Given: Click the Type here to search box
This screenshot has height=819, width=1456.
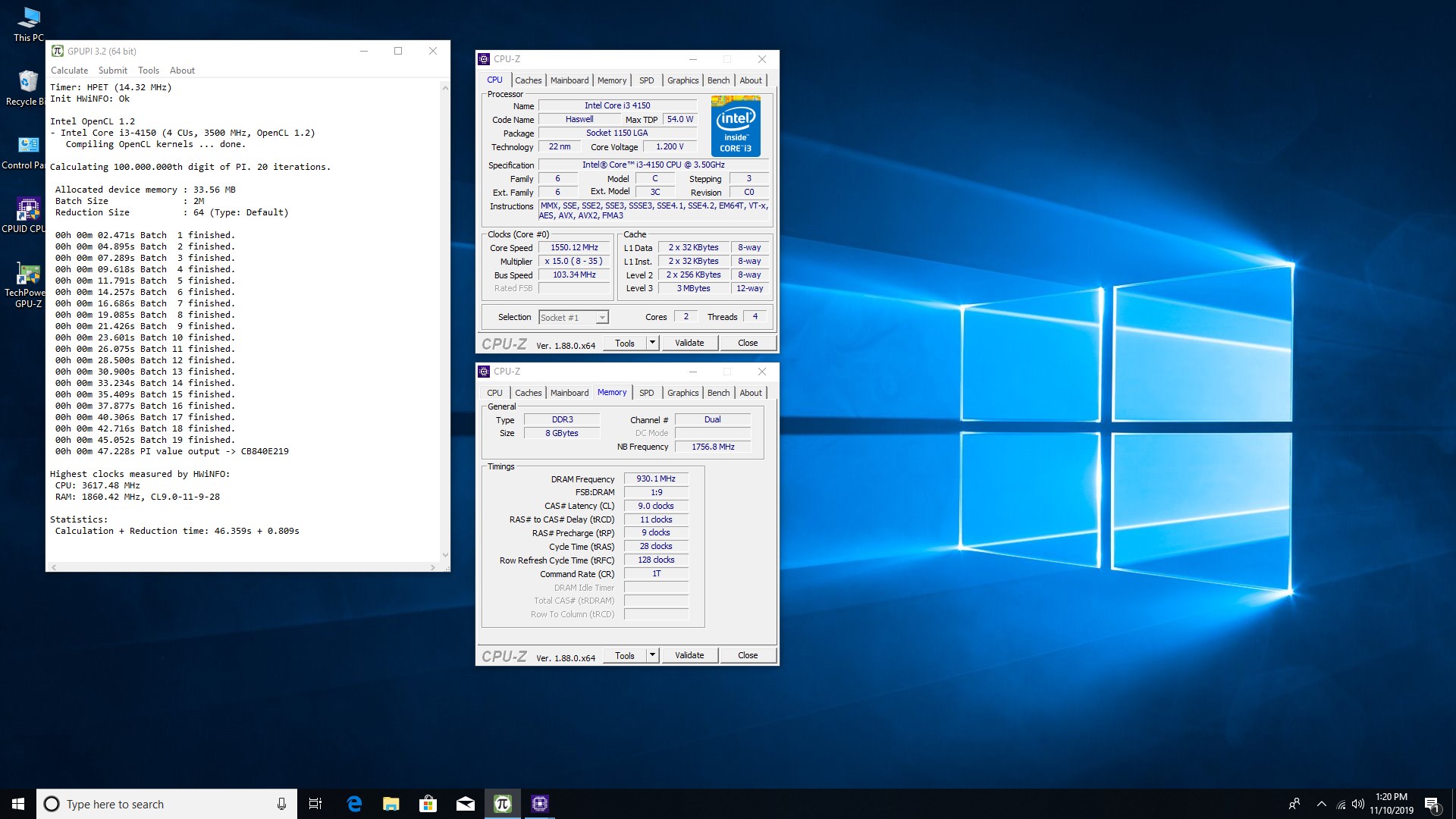Looking at the screenshot, I should [x=165, y=804].
